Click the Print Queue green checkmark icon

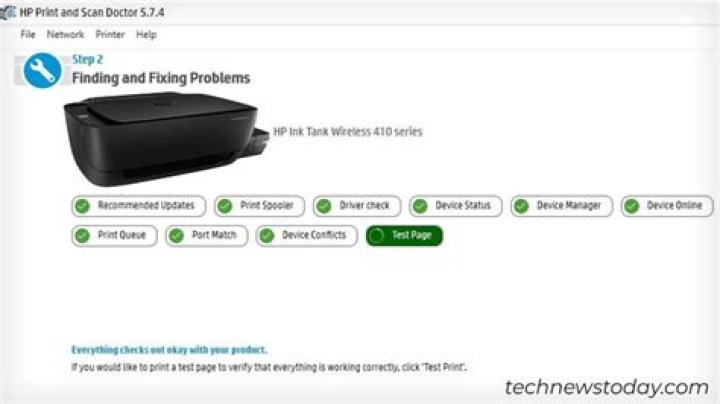83,236
